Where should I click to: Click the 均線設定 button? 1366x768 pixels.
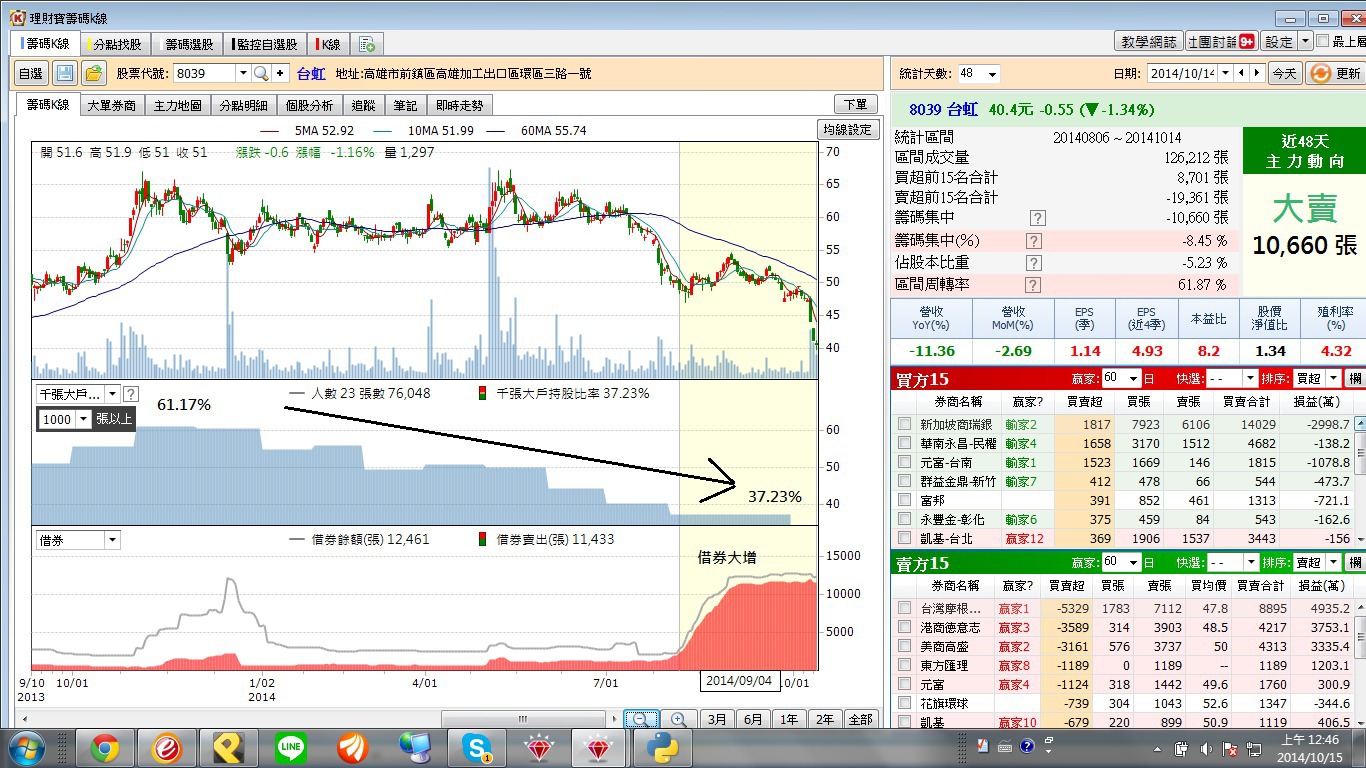[x=847, y=129]
